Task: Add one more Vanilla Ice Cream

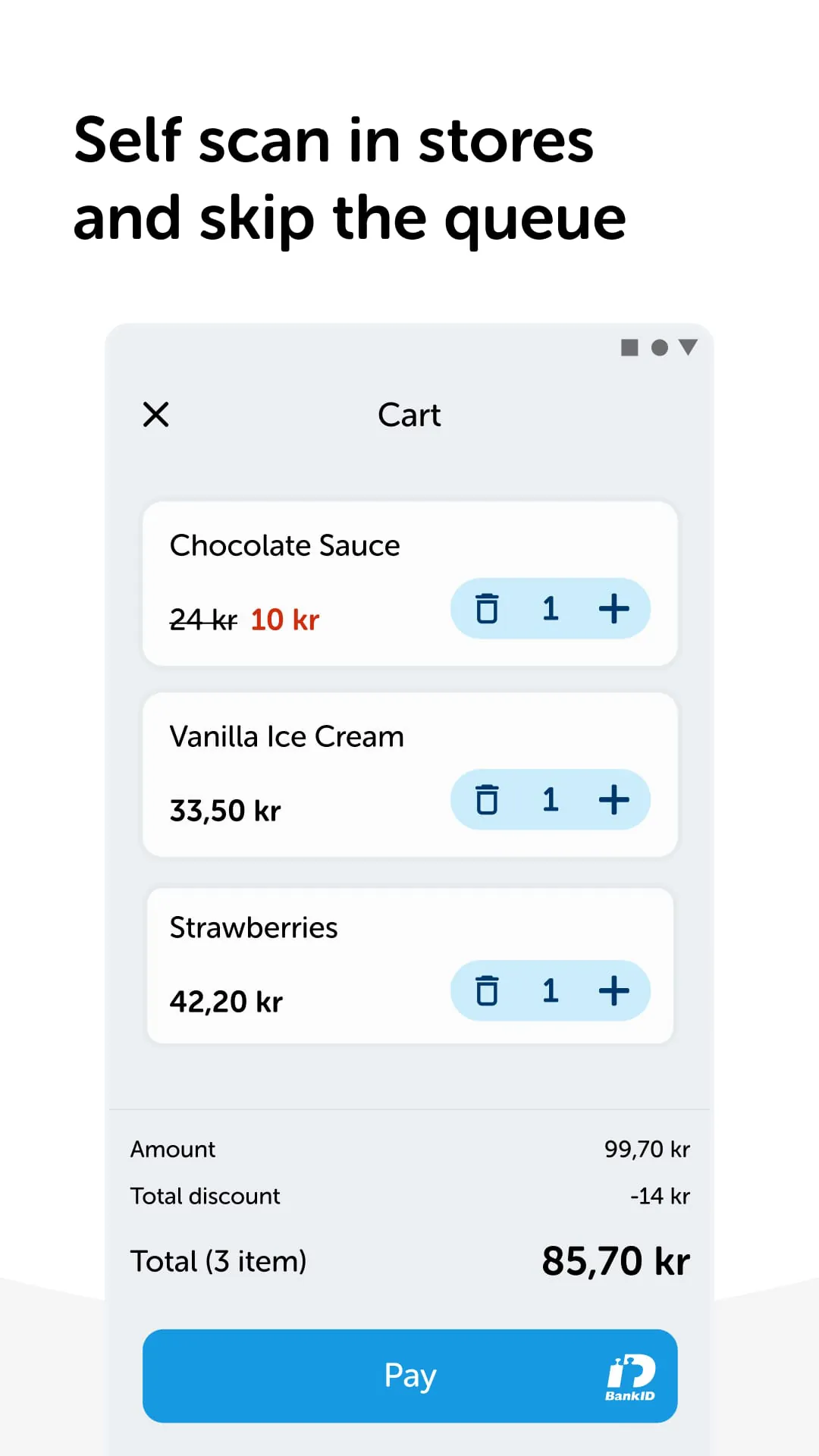Action: pyautogui.click(x=614, y=799)
